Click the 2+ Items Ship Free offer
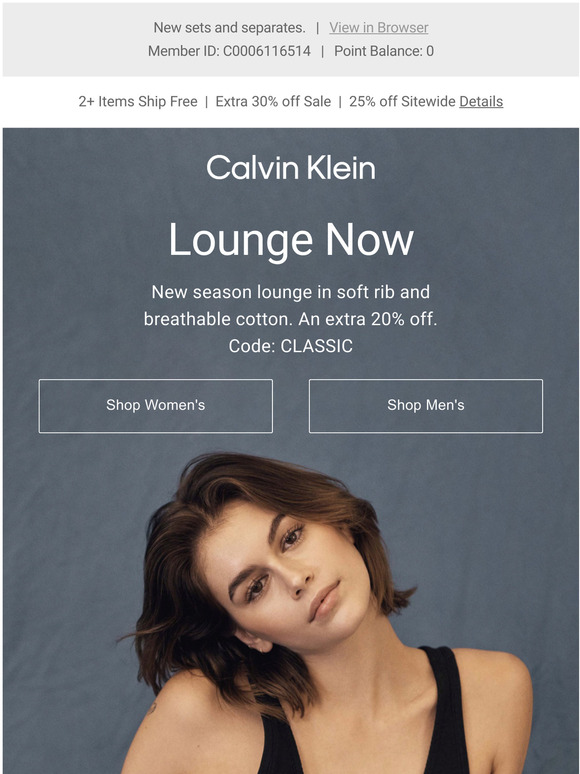 click(x=138, y=101)
